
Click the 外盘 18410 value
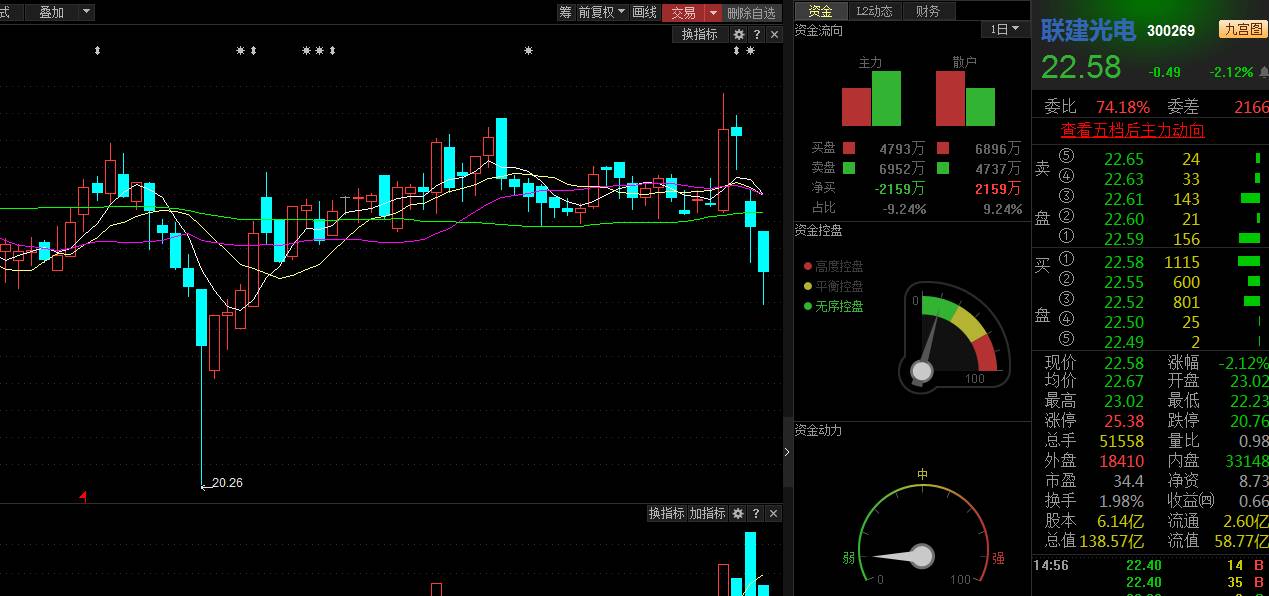[x=1121, y=461]
